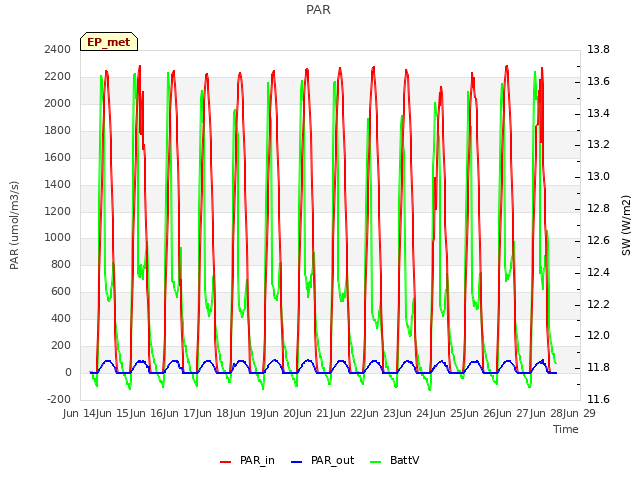Click the 13.0 right-axis tick value
Viewport: 640px width, 480px height.
(598, 176)
